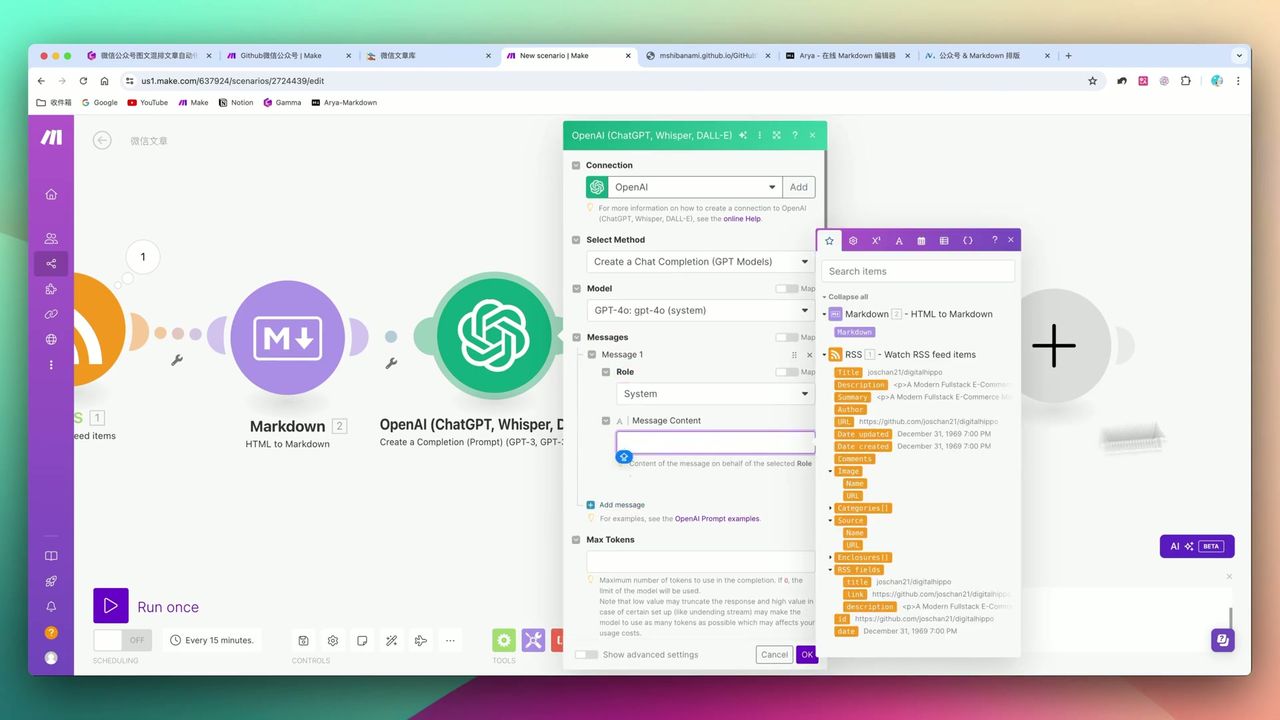Screen dimensions: 1280x720
Task: Click the Markdown module node on canvas
Action: point(287,338)
